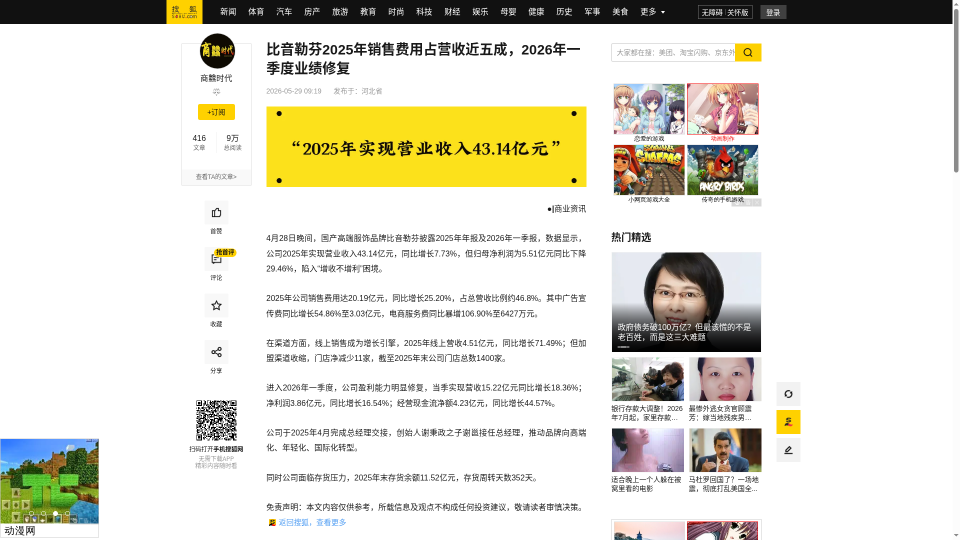Viewport: 960px width, 540px height.
Task: Open the 房产 nav item
Action: tap(312, 12)
